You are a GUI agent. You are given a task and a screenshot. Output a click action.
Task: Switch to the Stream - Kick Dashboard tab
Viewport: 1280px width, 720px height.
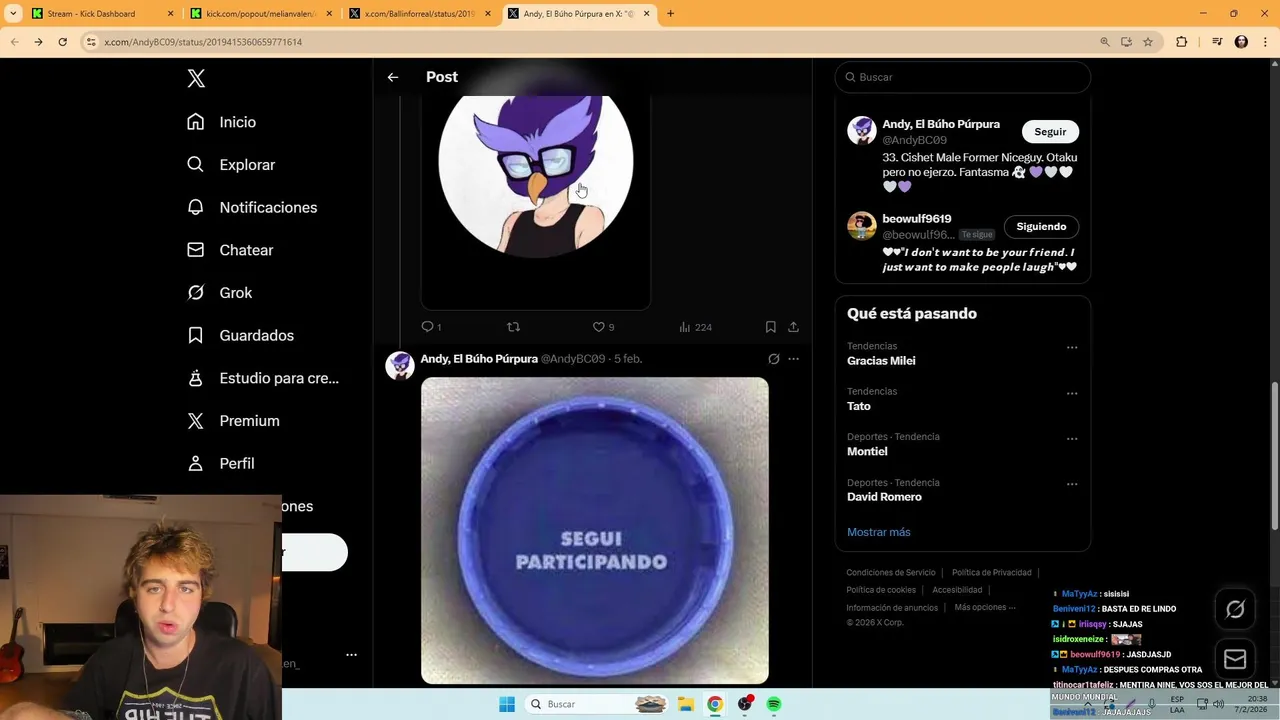[102, 14]
